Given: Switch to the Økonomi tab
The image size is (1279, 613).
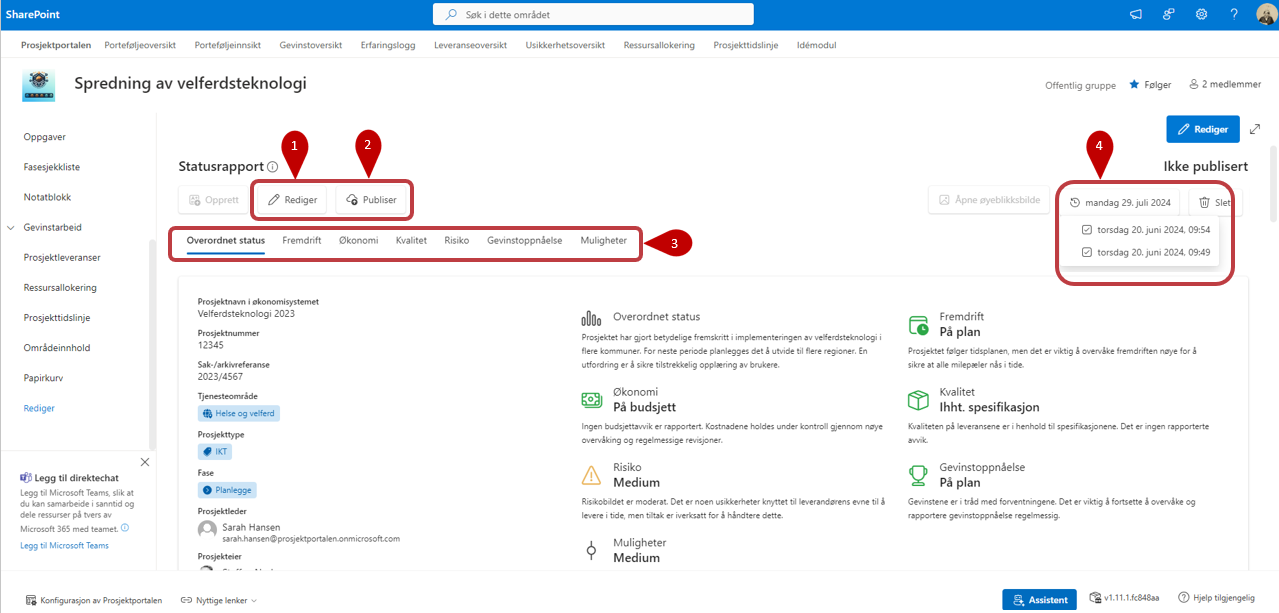Looking at the screenshot, I should coord(358,241).
